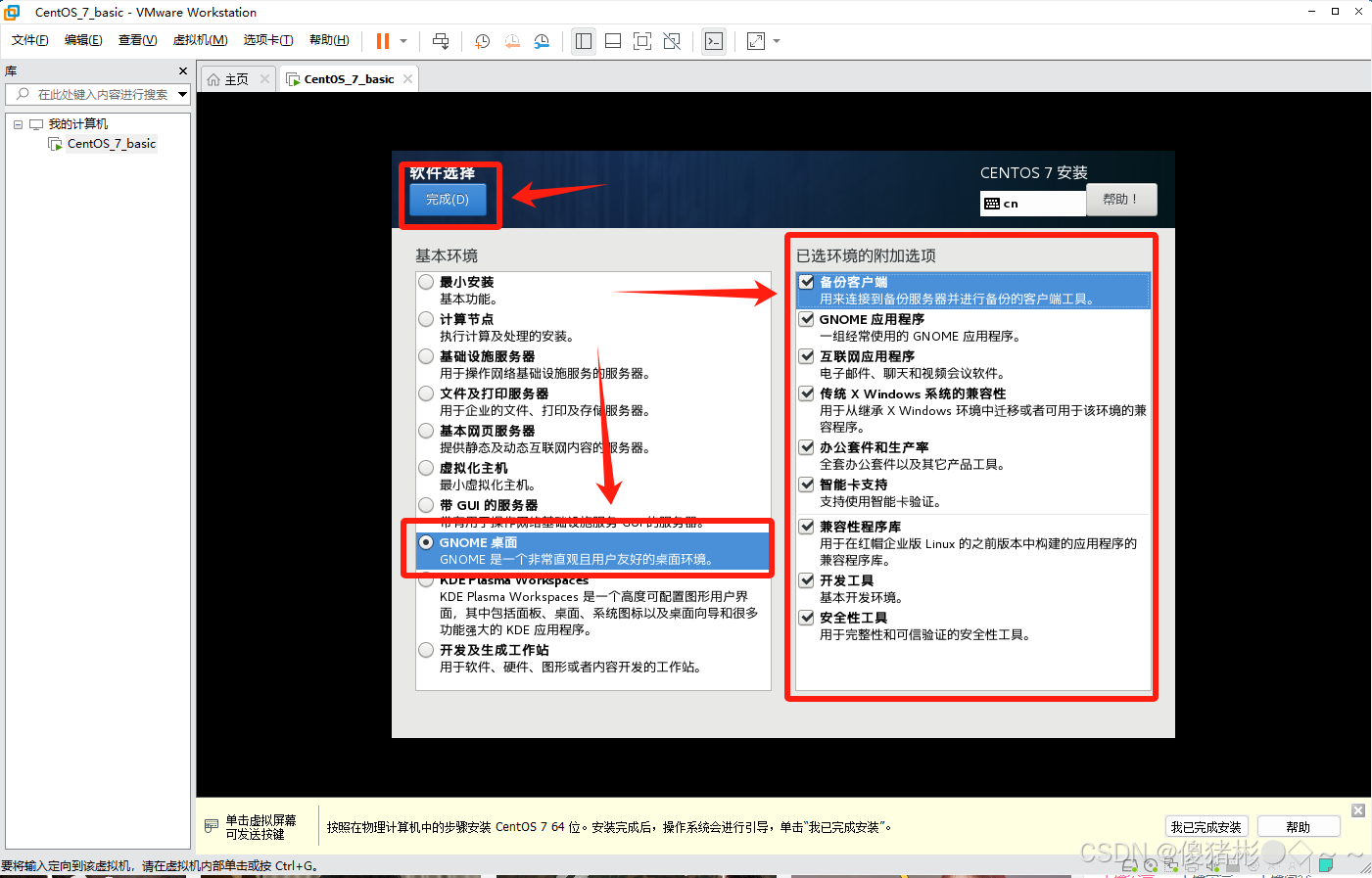Revert the VM to its previous snapshot
The image size is (1372, 878).
tap(512, 41)
